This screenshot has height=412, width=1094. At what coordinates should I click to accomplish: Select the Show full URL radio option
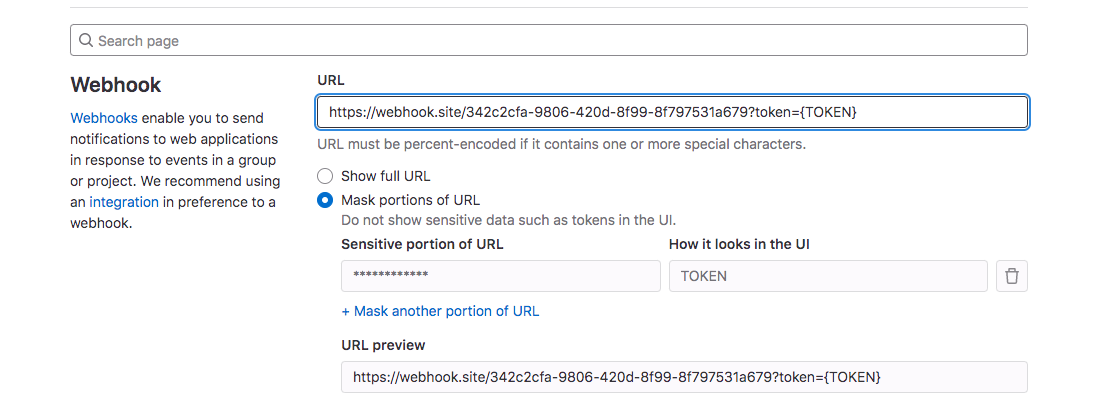(325, 176)
